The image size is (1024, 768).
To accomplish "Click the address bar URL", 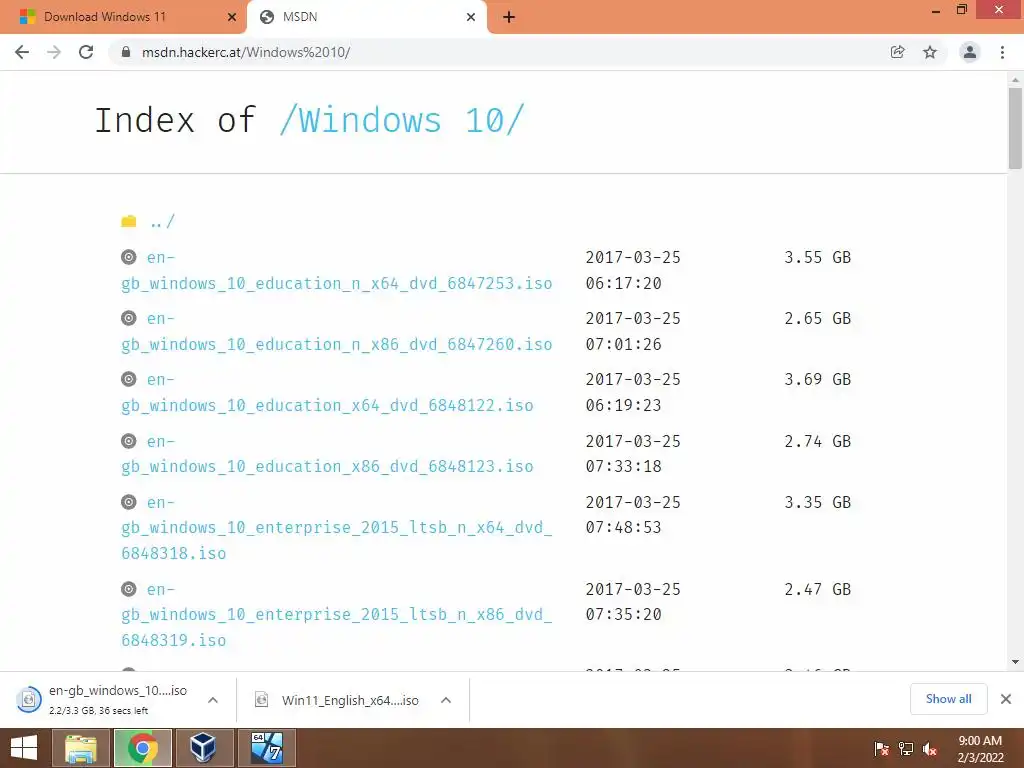I will coord(246,52).
